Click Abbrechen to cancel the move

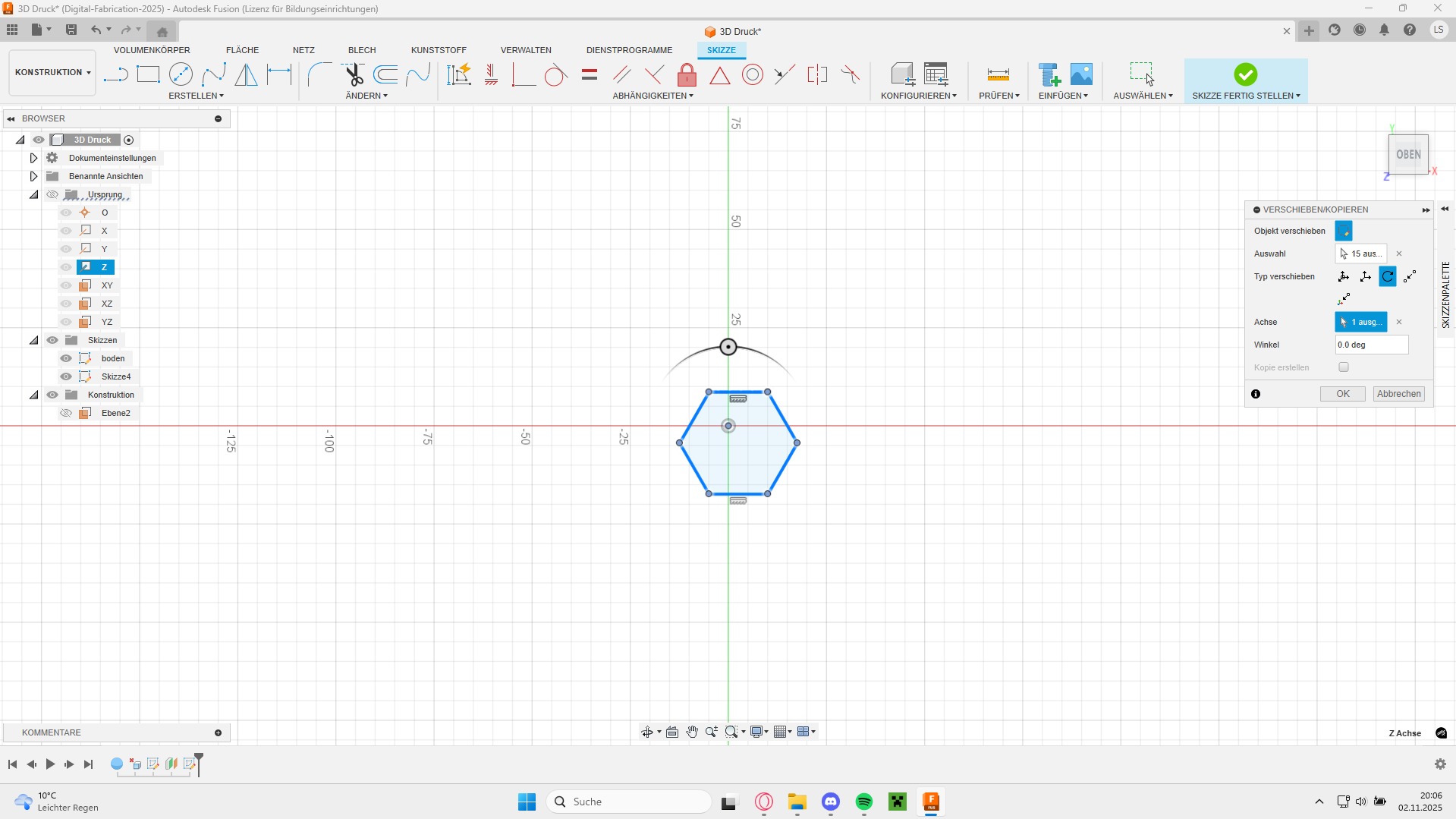(1398, 394)
